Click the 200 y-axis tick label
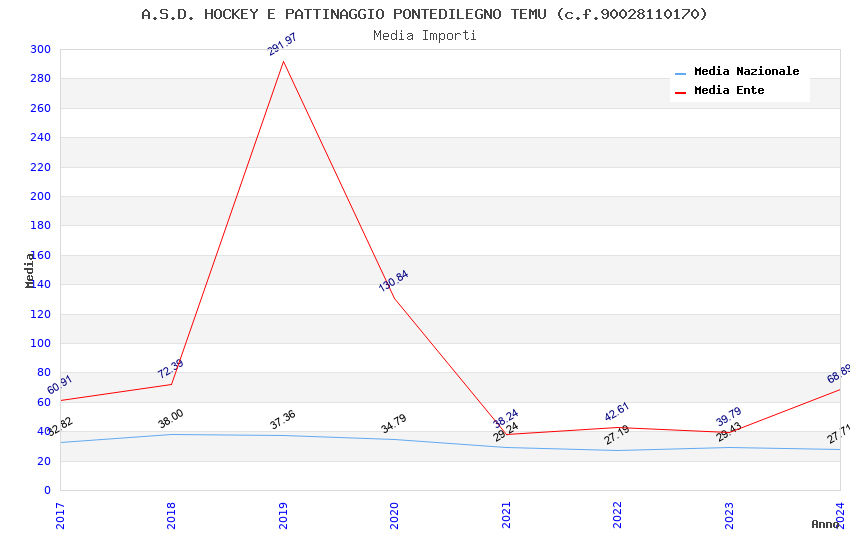Image resolution: width=850 pixels, height=550 pixels. tap(41, 196)
